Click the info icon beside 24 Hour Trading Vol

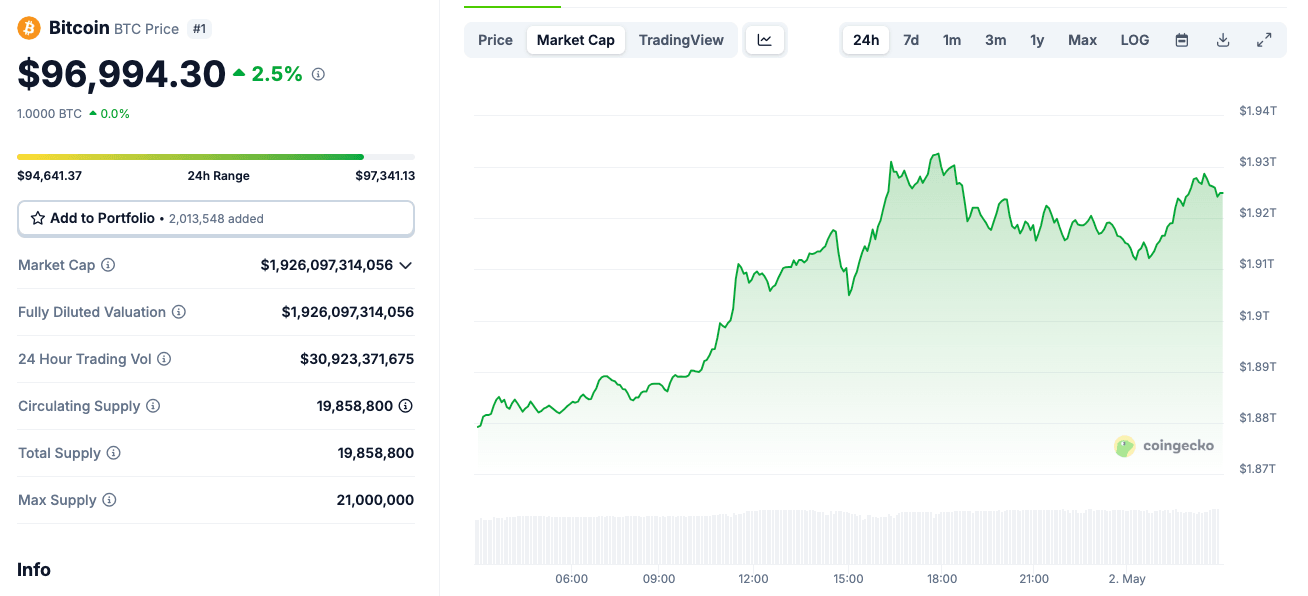[165, 358]
